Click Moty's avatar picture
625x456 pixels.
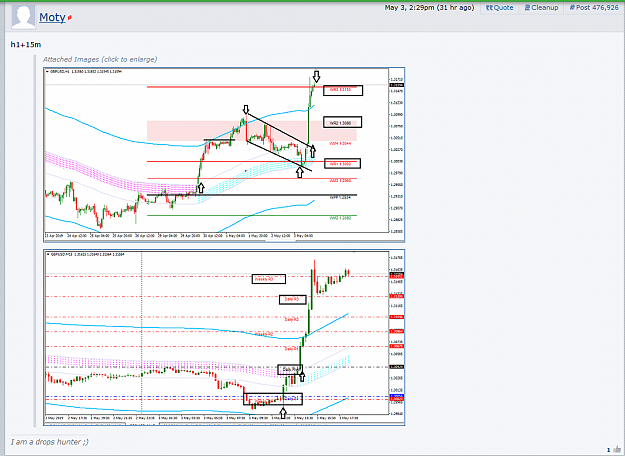click(x=24, y=16)
